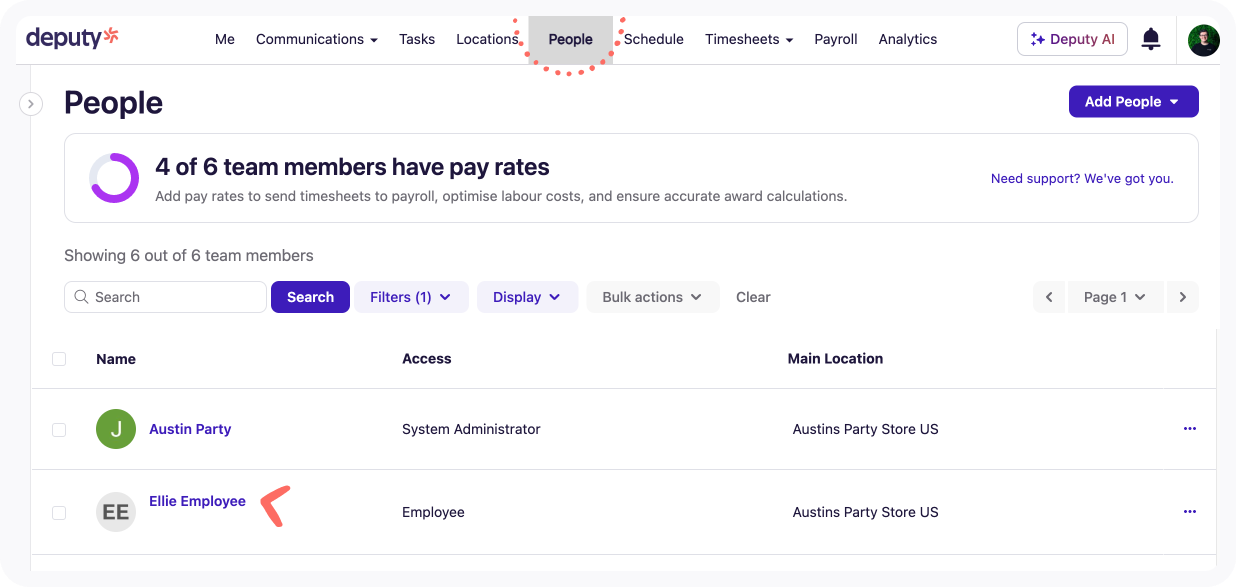1236x587 pixels.
Task: Click the Deputy logo
Action: coord(72,38)
